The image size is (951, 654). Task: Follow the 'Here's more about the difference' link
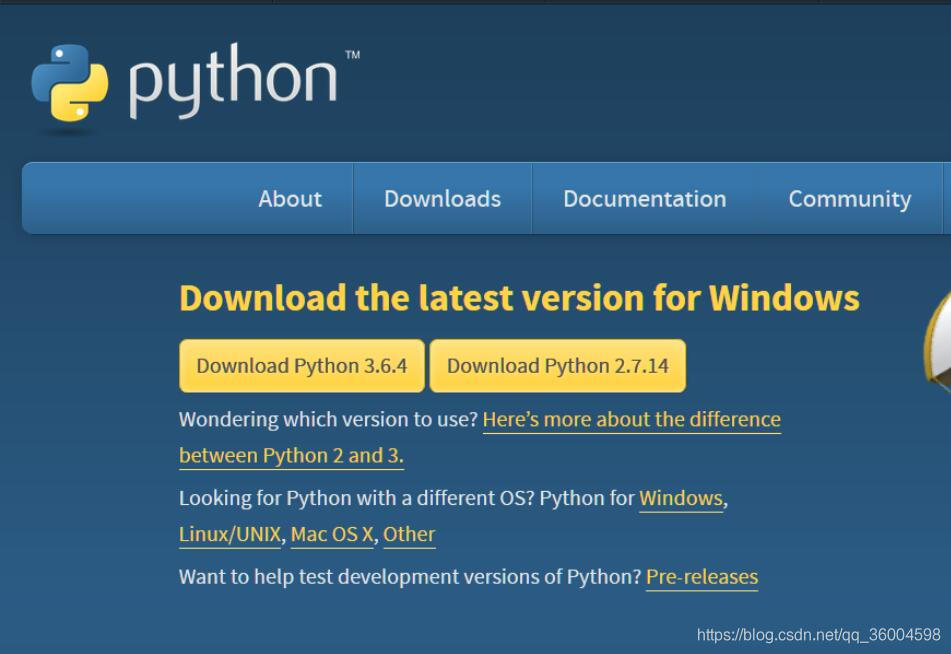pos(632,420)
